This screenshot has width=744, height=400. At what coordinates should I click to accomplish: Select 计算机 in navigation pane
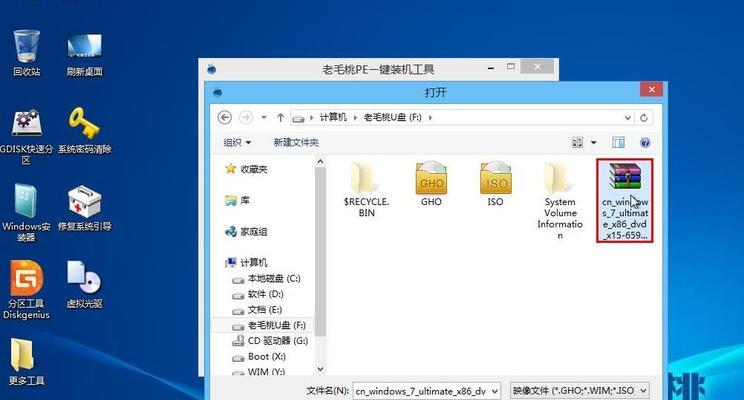246,262
